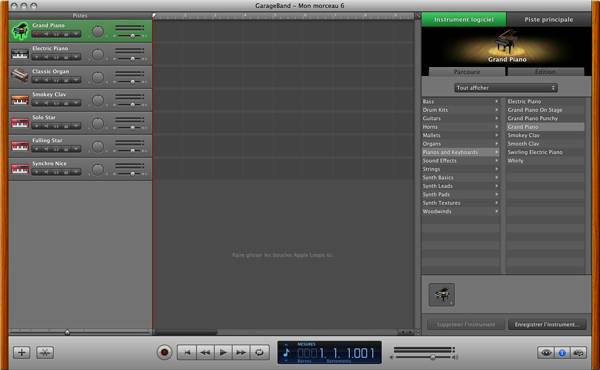This screenshot has height=370, width=600.
Task: Expand the Synth Leads category
Action: (460, 186)
